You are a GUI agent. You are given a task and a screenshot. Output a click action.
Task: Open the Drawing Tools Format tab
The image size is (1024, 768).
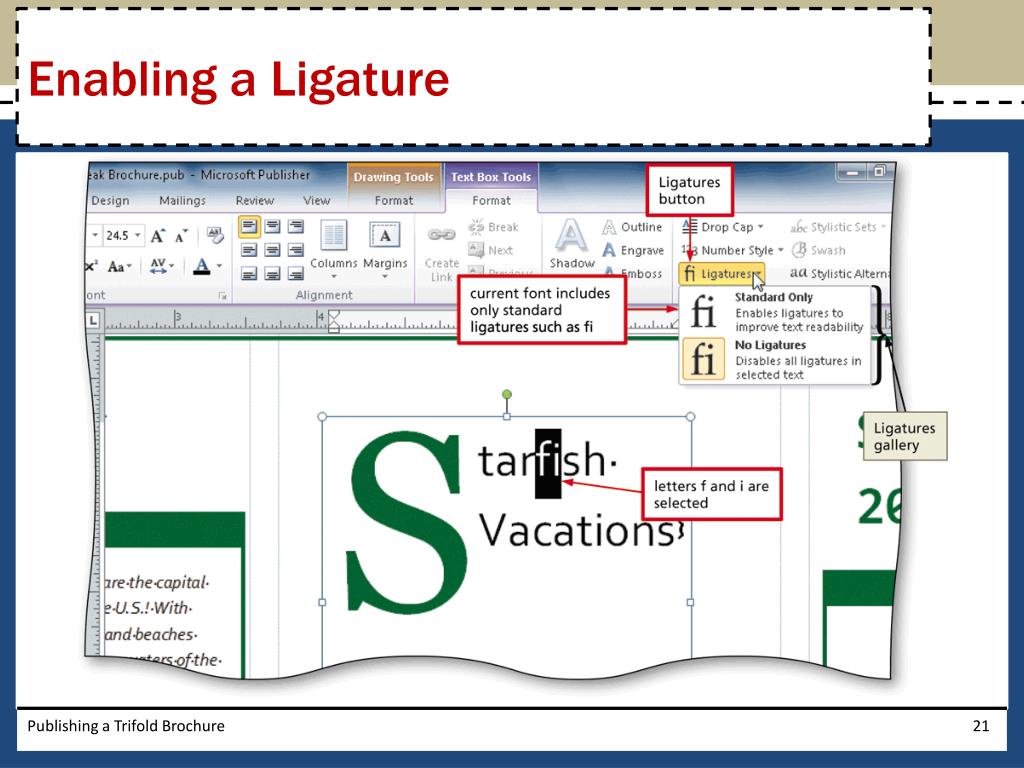pos(394,200)
